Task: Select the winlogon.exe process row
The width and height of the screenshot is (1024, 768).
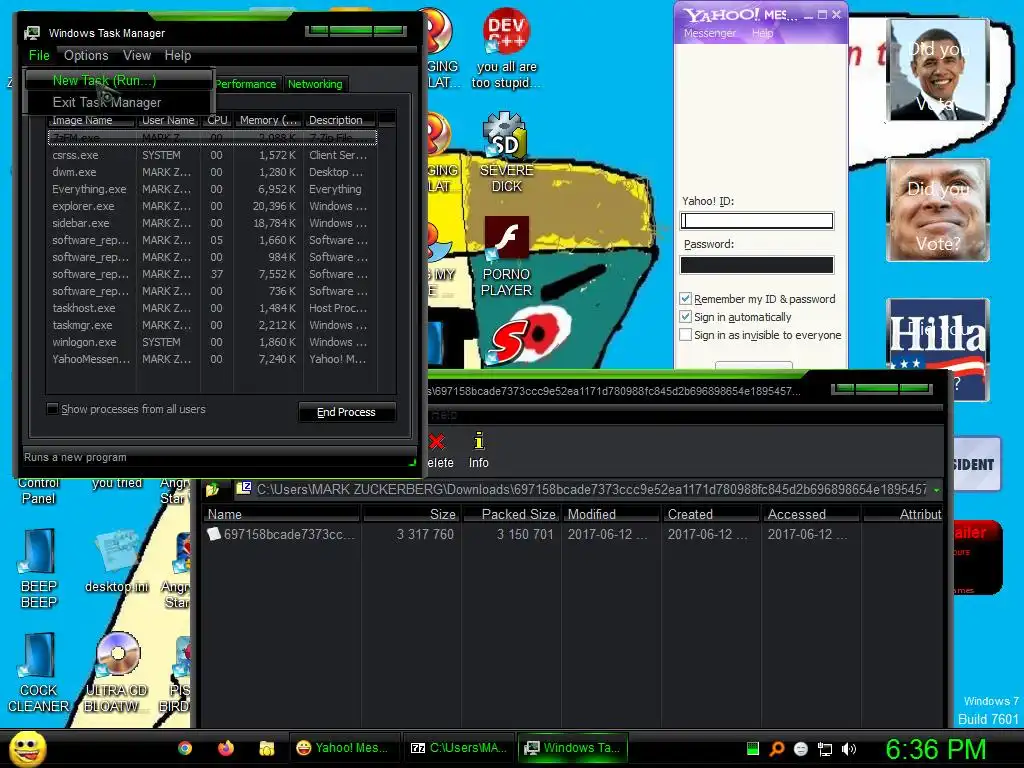Action: pyautogui.click(x=212, y=342)
